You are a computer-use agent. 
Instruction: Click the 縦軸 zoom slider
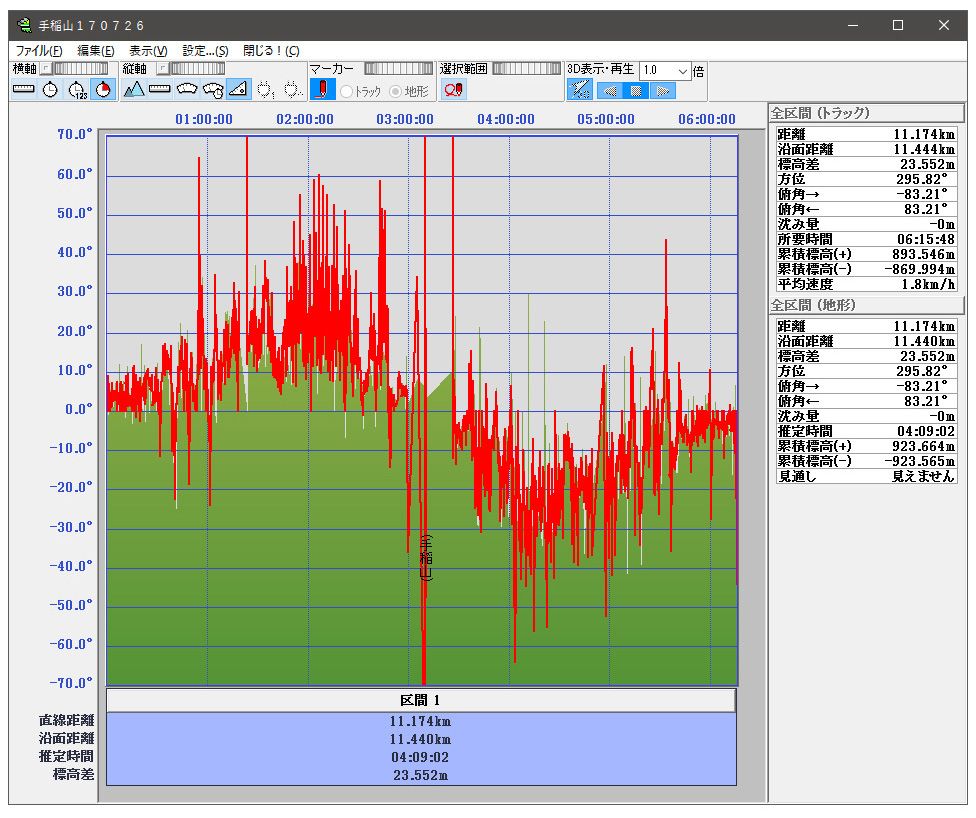pyautogui.click(x=196, y=69)
